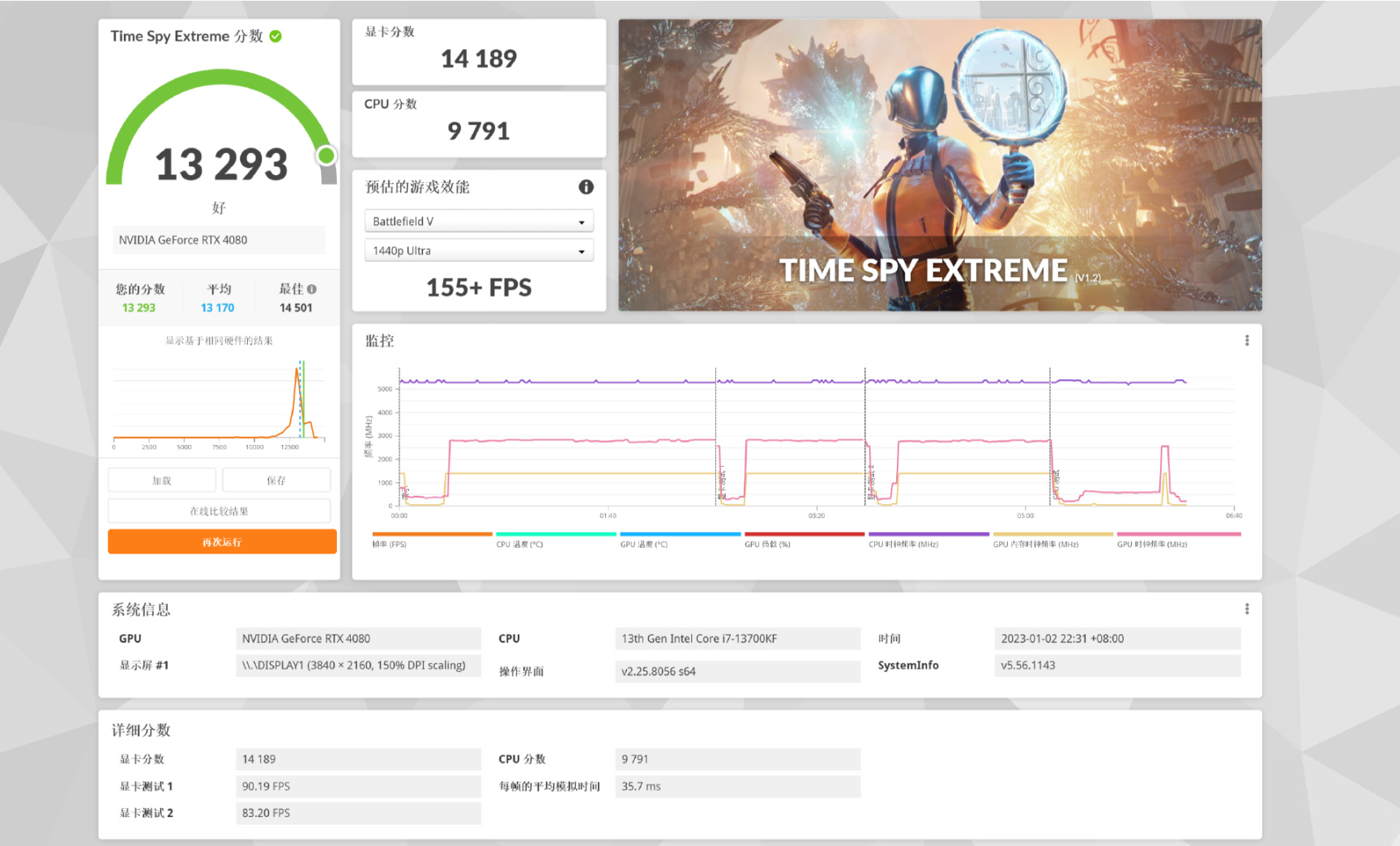1400x846 pixels.
Task: Click the 显卡测试 1 value 90.19 FPS
Action: click(358, 786)
